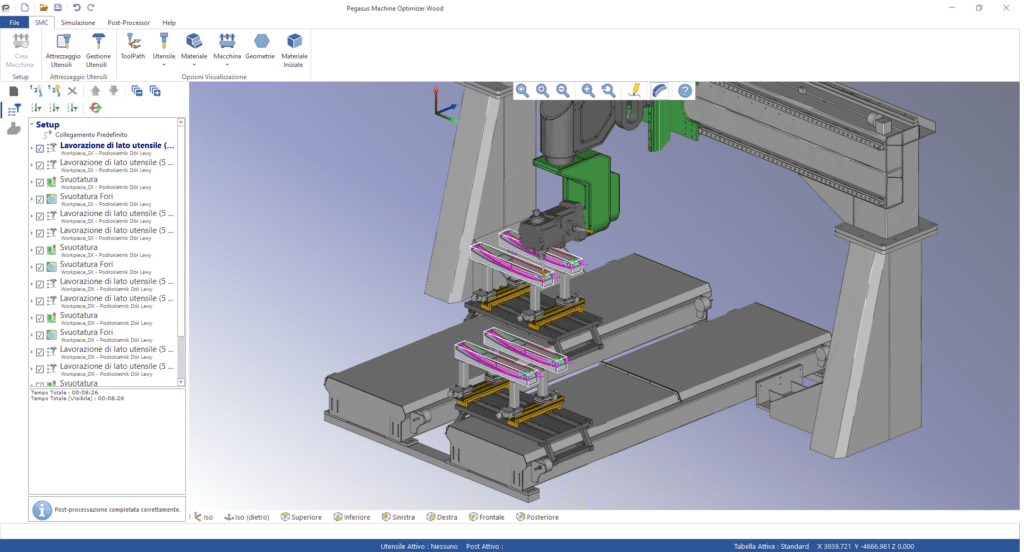
Task: Click the operations tree scrollbar down arrow
Action: 181,382
